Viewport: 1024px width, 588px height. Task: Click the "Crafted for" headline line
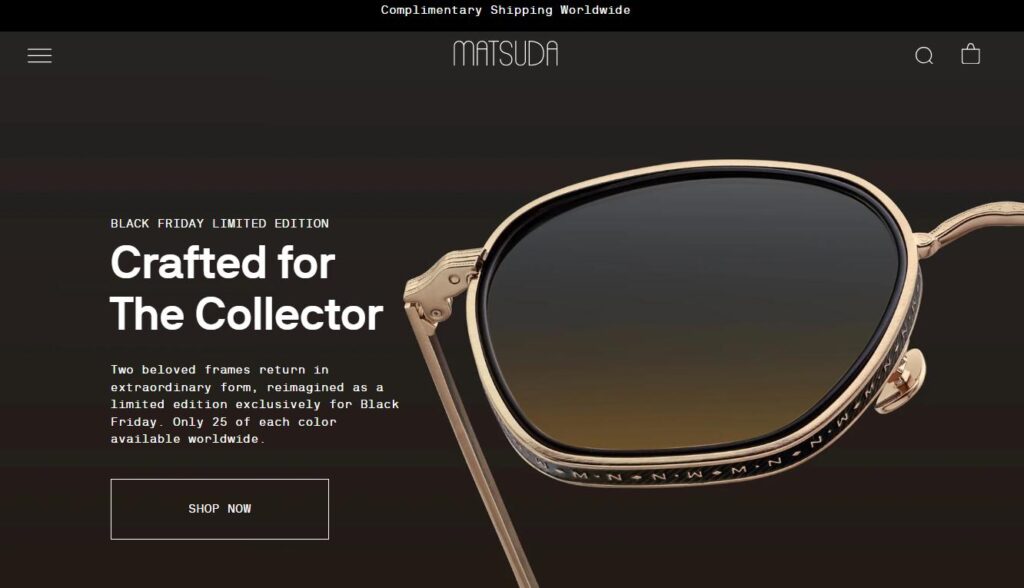[x=223, y=263]
